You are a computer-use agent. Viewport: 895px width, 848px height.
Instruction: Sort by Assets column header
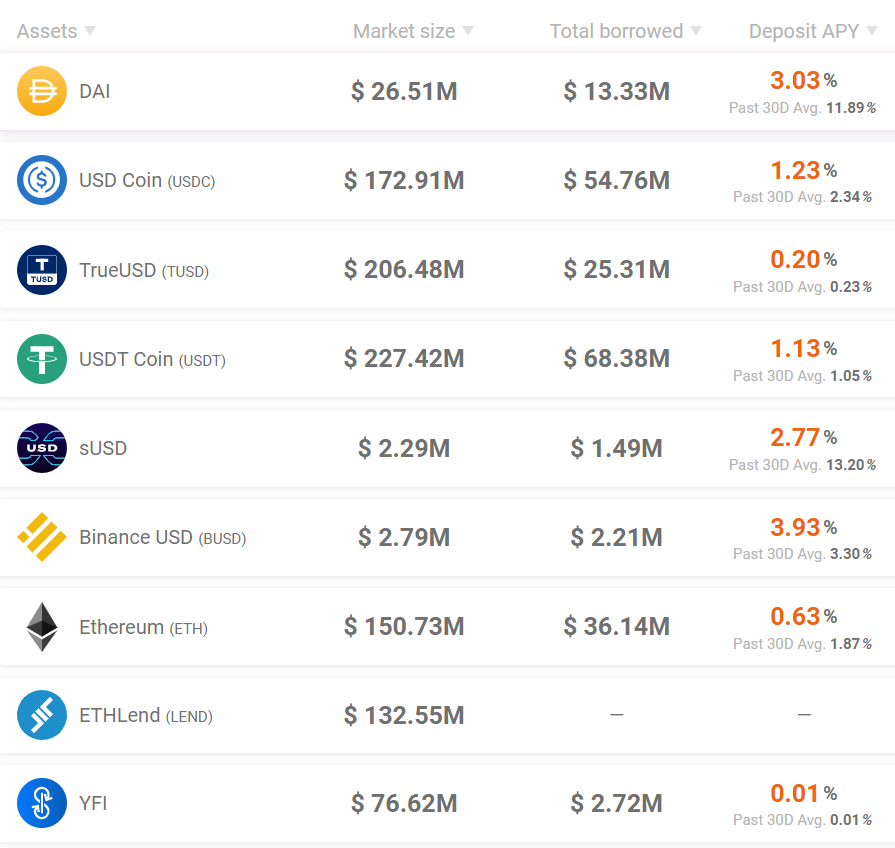coord(56,31)
